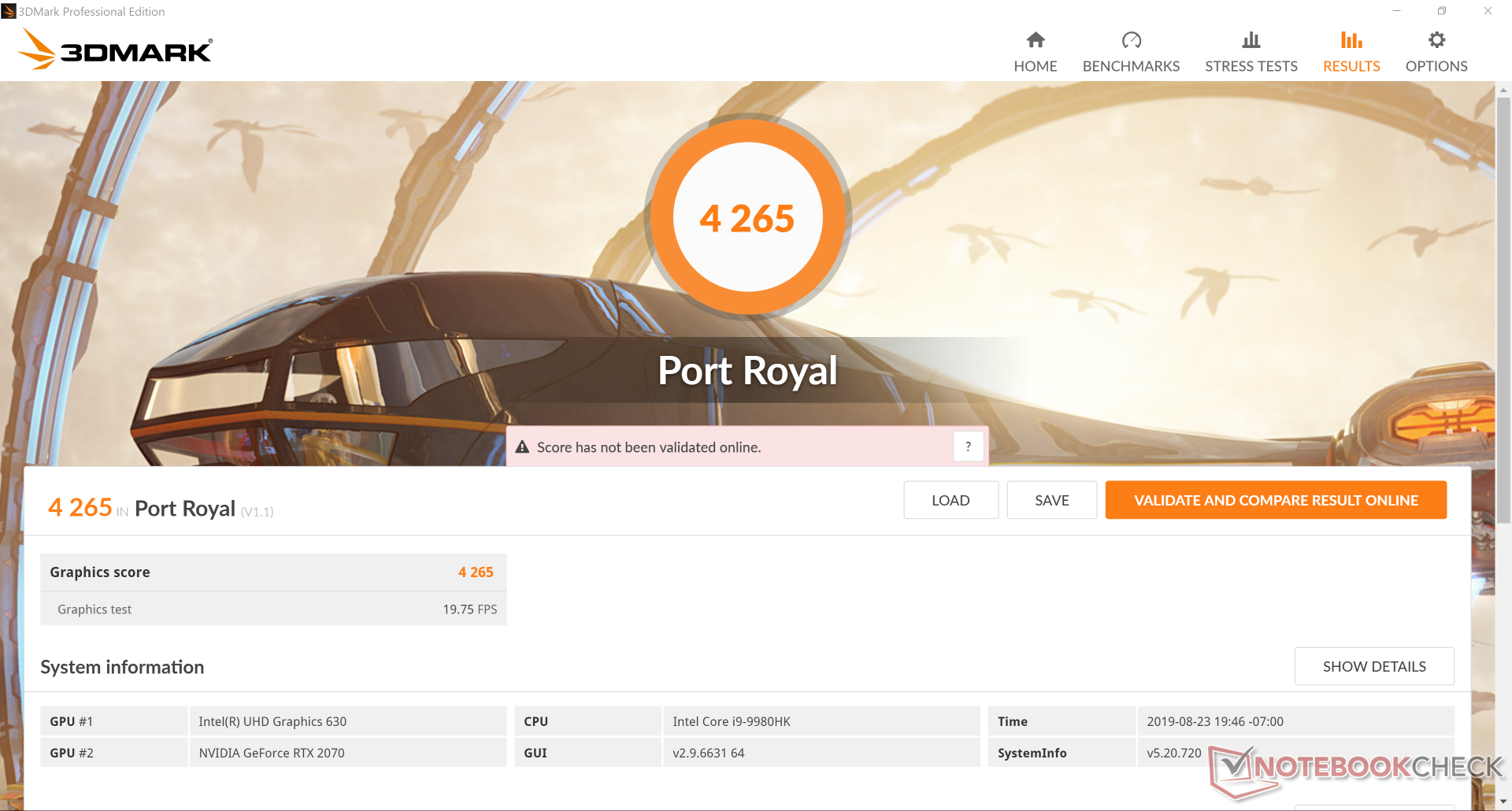Click the orange score circle 4 265

point(747,218)
